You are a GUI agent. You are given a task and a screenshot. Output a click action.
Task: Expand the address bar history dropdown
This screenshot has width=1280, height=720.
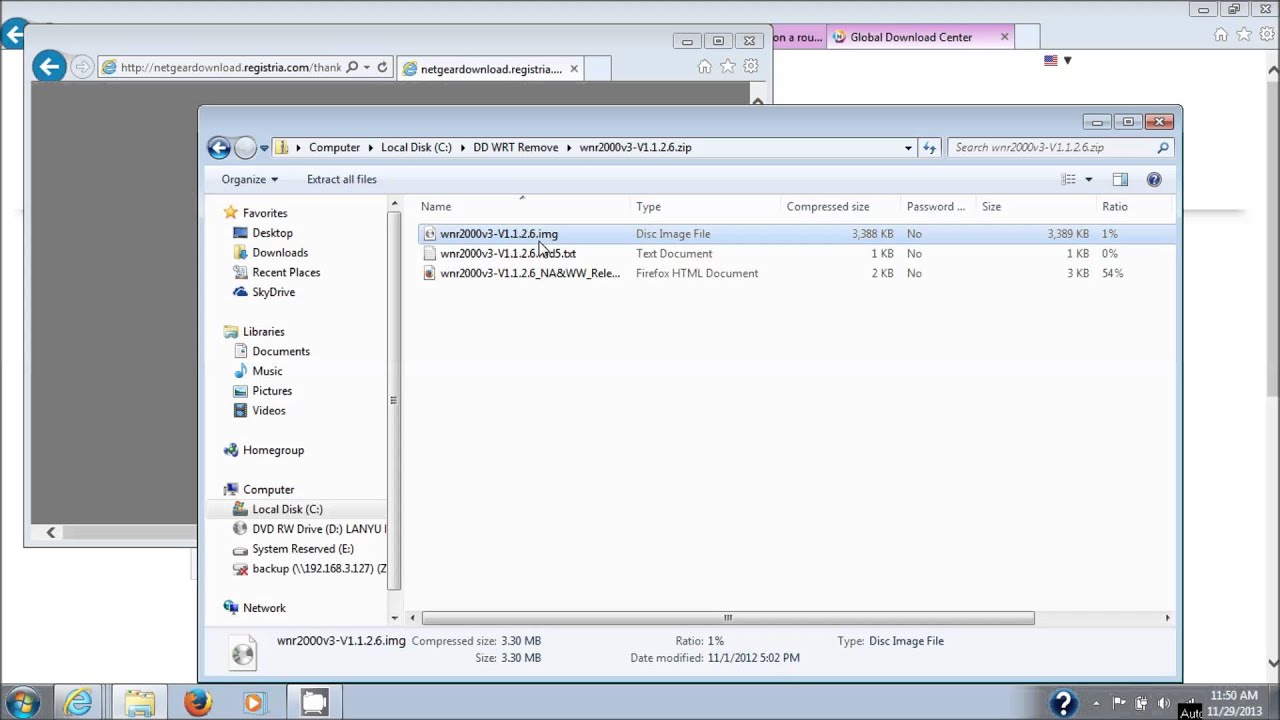tap(908, 148)
